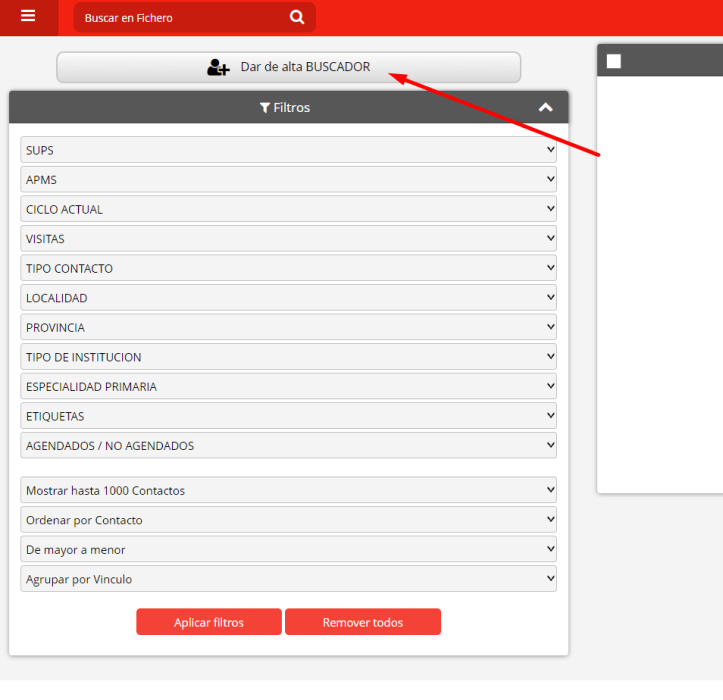The height and width of the screenshot is (700, 723).
Task: Click the Remover todos button
Action: [363, 622]
